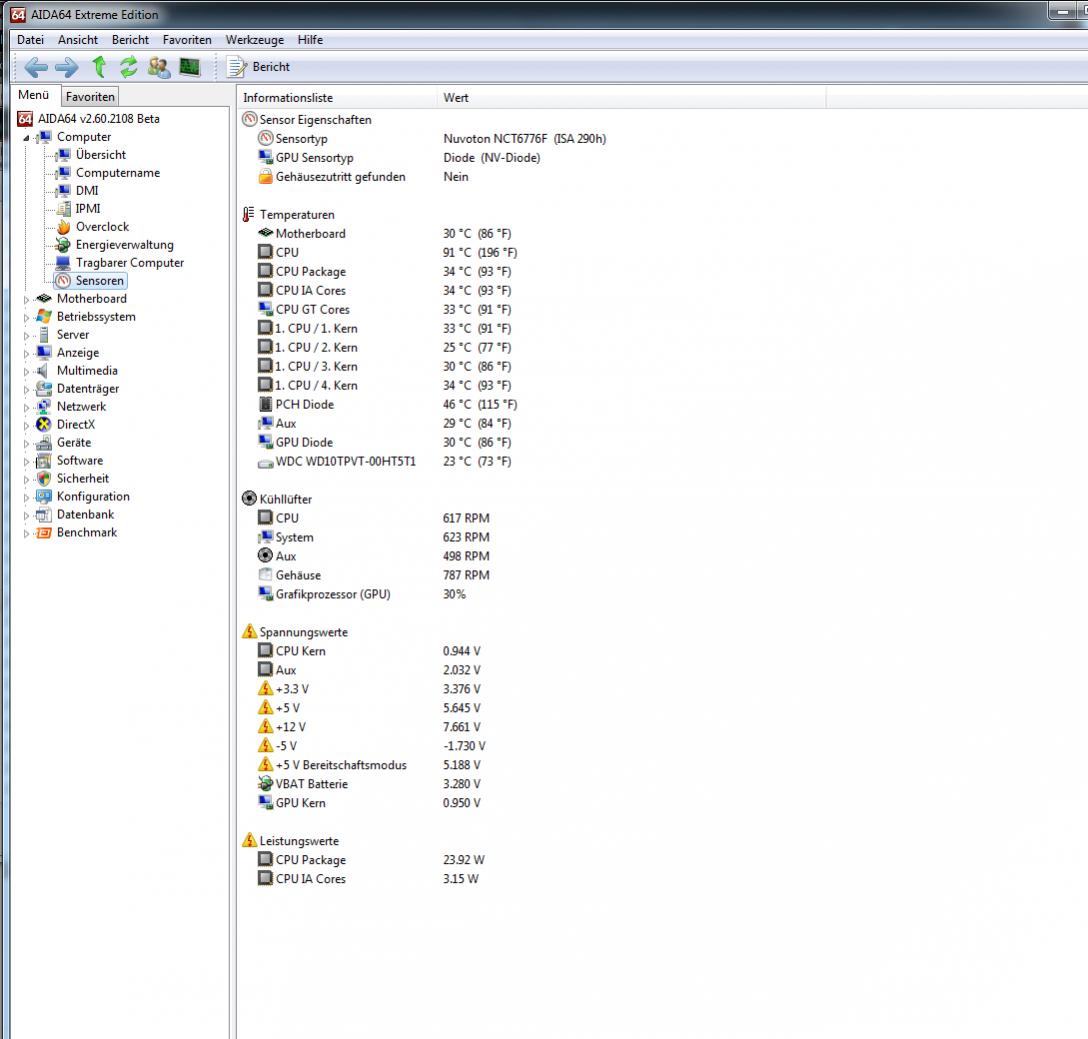
Task: Open the Bericht menu in menu bar
Action: pyautogui.click(x=130, y=40)
